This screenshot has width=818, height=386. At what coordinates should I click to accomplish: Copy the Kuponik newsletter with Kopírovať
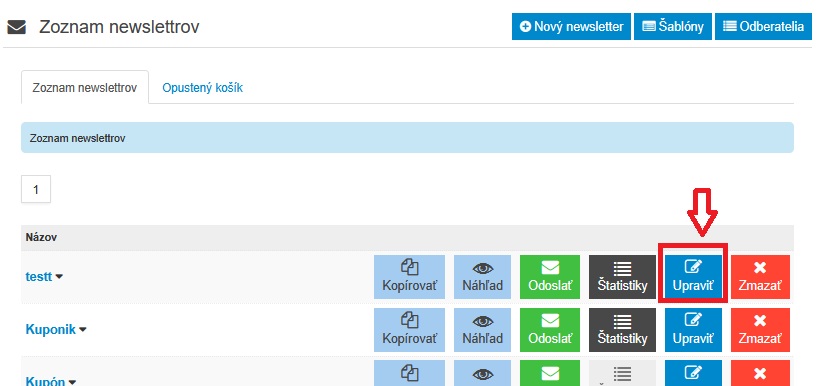pyautogui.click(x=410, y=330)
